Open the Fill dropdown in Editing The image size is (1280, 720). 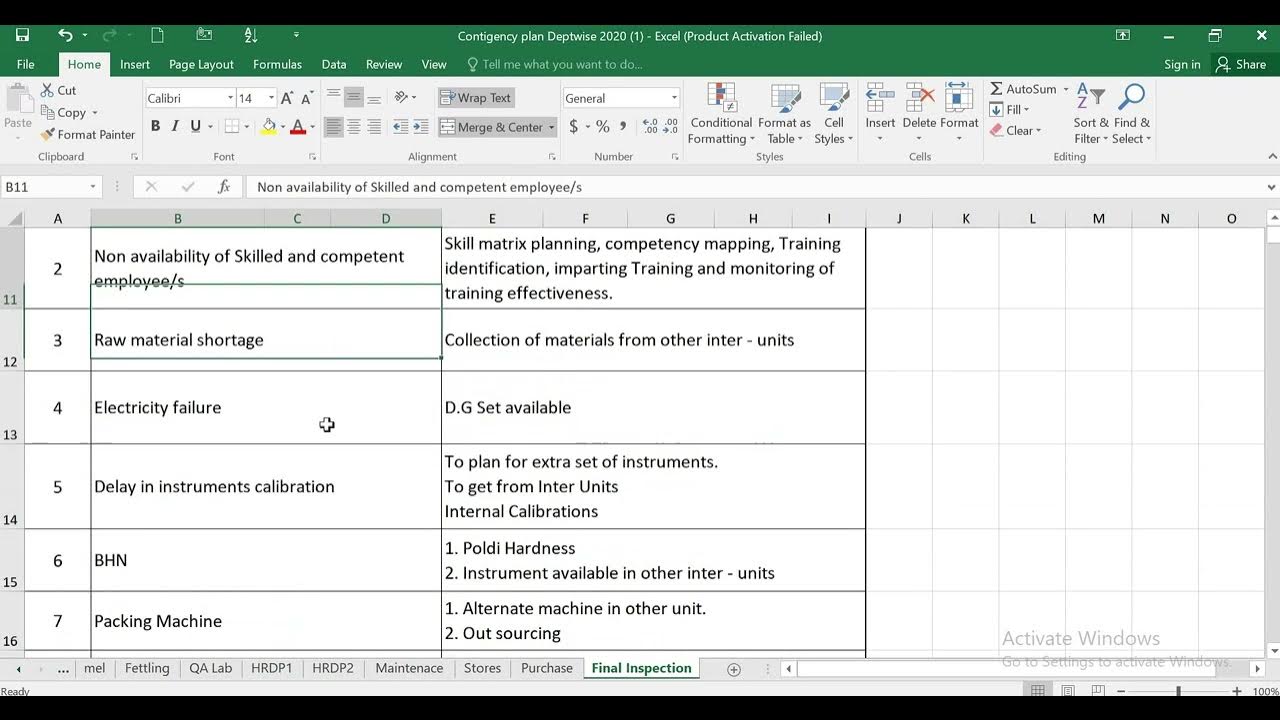pos(1011,110)
